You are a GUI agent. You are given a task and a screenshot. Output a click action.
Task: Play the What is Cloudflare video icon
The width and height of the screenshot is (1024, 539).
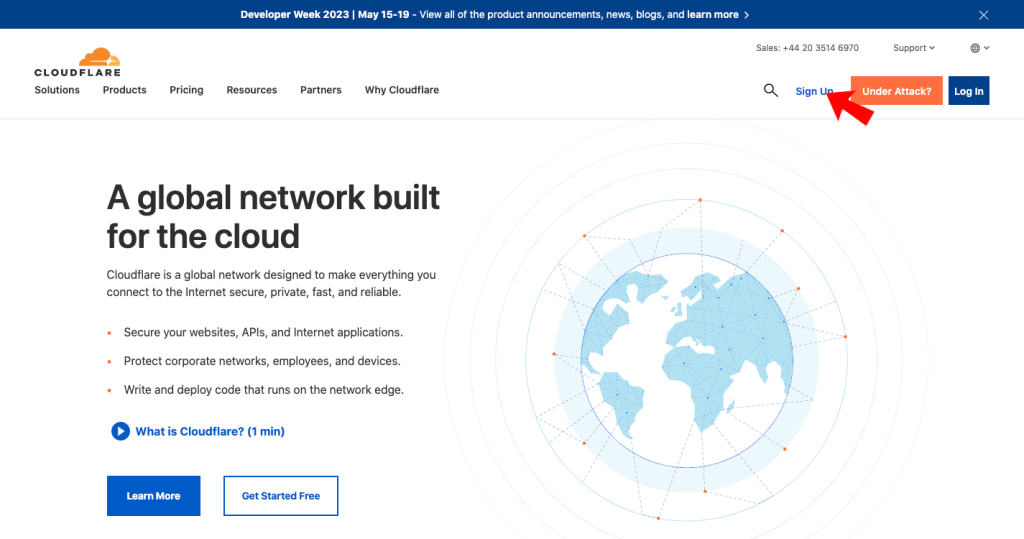coord(120,431)
